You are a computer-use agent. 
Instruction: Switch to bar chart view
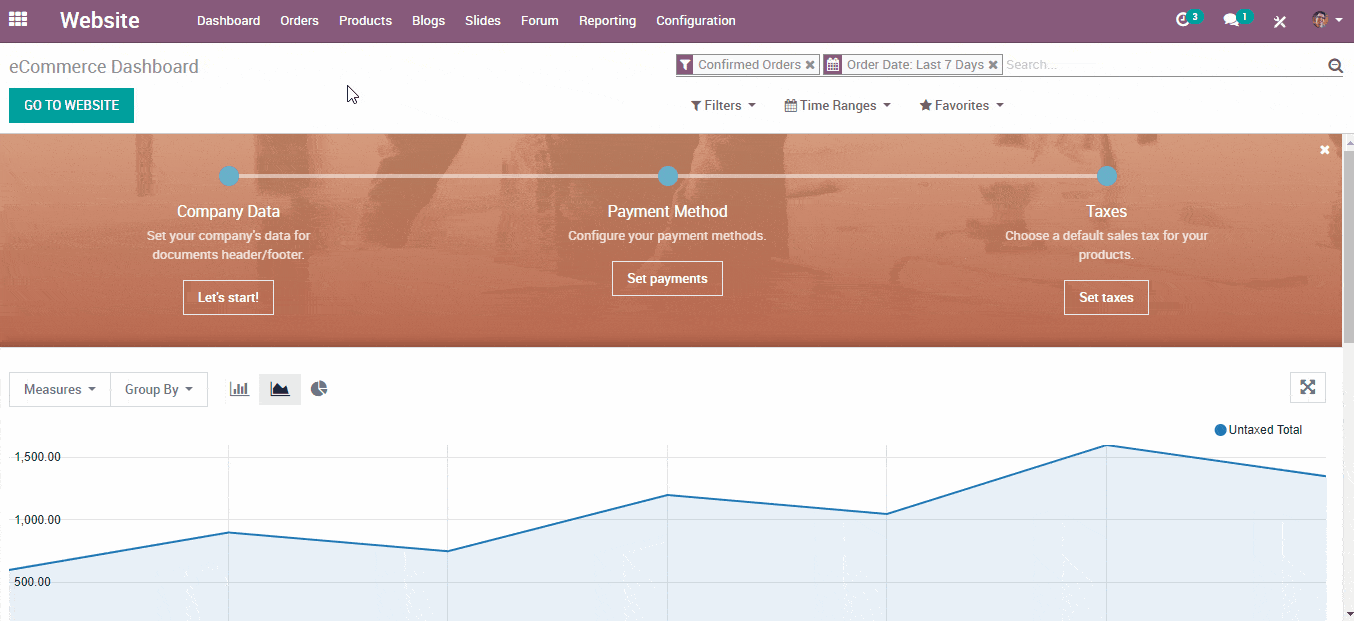tap(239, 389)
